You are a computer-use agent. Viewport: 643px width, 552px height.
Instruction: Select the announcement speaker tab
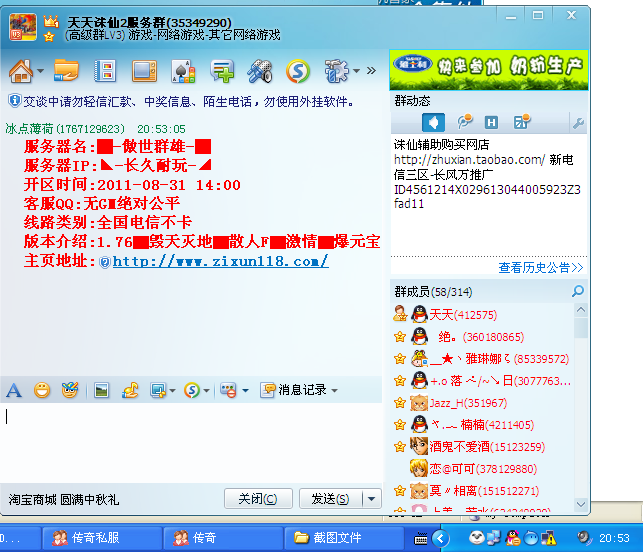click(433, 122)
